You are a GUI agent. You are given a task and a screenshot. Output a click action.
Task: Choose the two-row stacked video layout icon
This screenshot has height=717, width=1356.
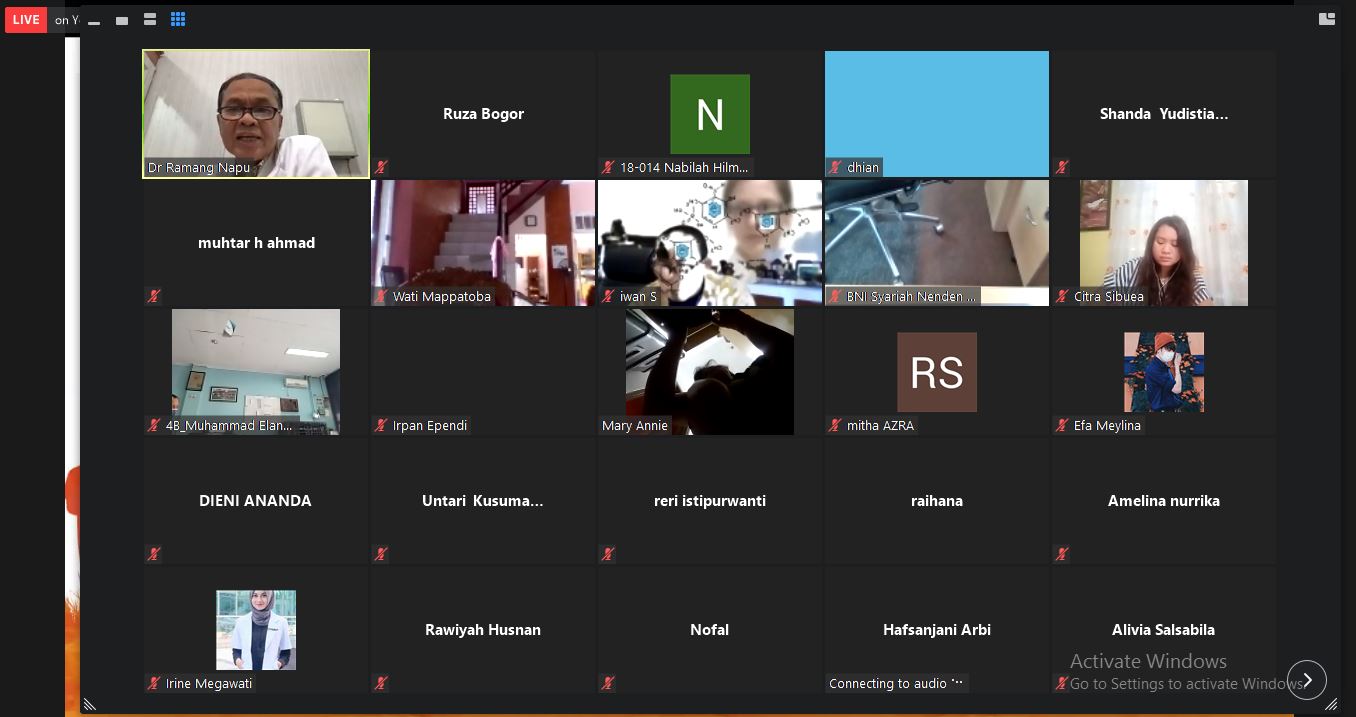click(150, 20)
